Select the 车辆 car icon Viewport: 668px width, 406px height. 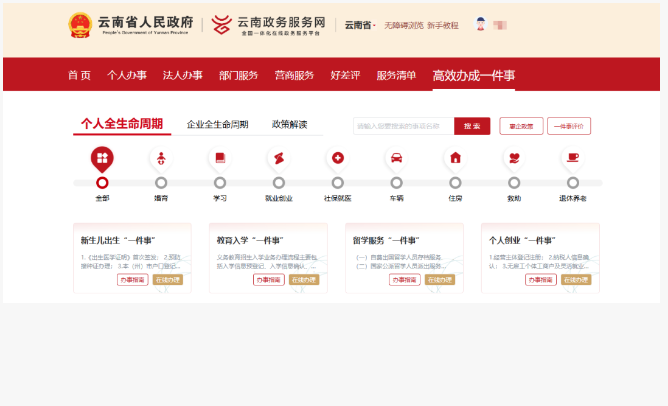pyautogui.click(x=397, y=158)
